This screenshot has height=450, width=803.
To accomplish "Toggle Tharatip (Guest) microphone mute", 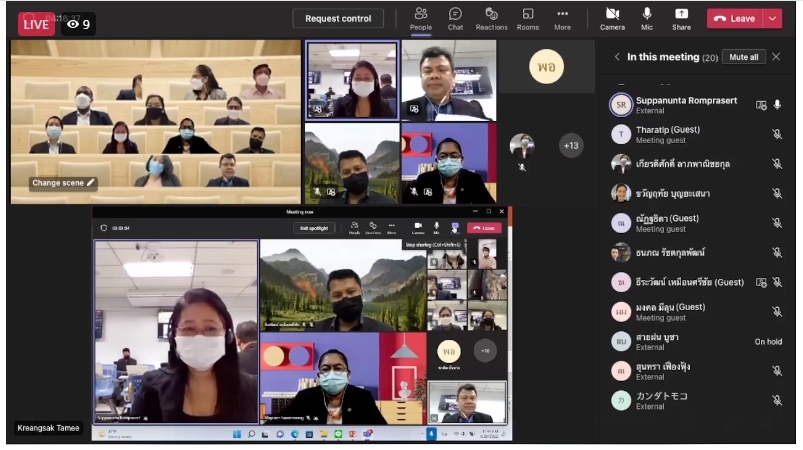I will [777, 134].
